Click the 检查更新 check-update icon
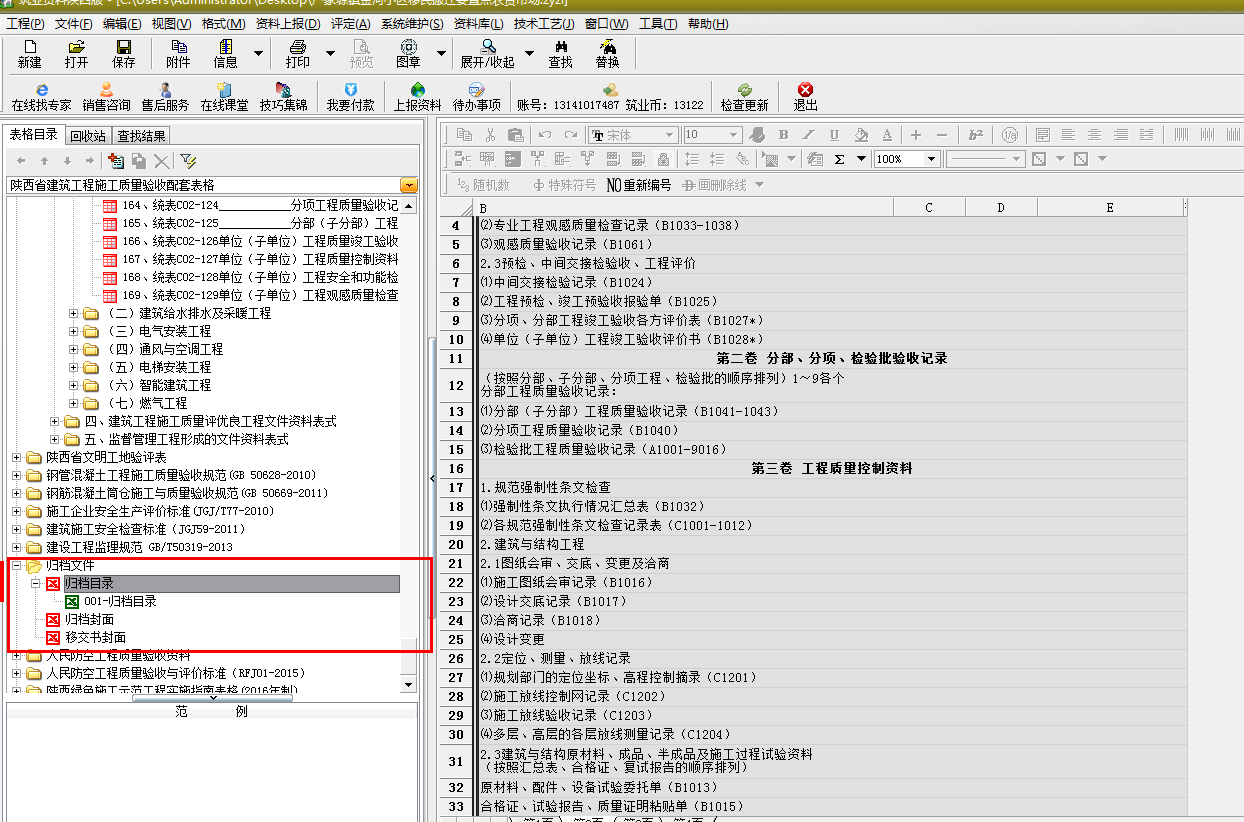 coord(744,96)
